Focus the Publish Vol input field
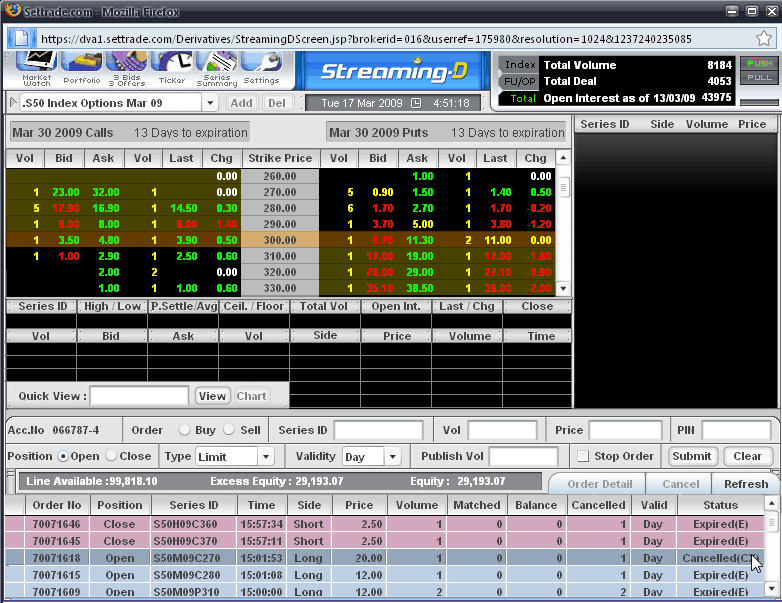The image size is (782, 603). pyautogui.click(x=524, y=456)
